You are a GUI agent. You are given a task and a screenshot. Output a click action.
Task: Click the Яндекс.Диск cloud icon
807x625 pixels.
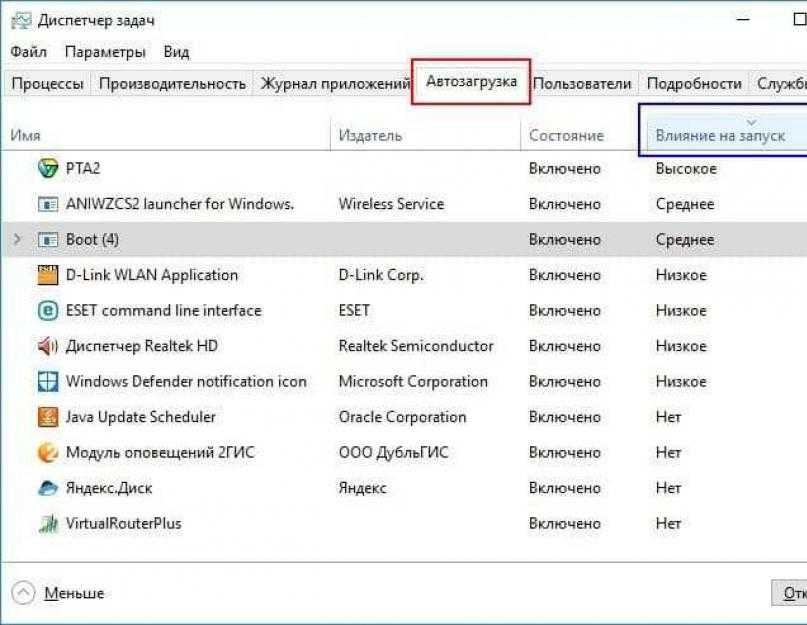point(48,488)
